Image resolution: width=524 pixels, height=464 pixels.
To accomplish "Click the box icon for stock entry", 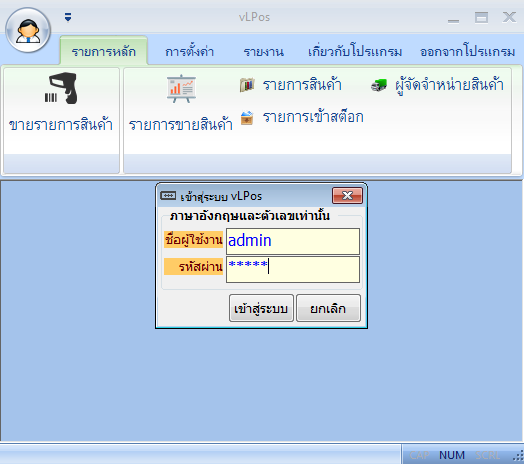I will point(247,118).
